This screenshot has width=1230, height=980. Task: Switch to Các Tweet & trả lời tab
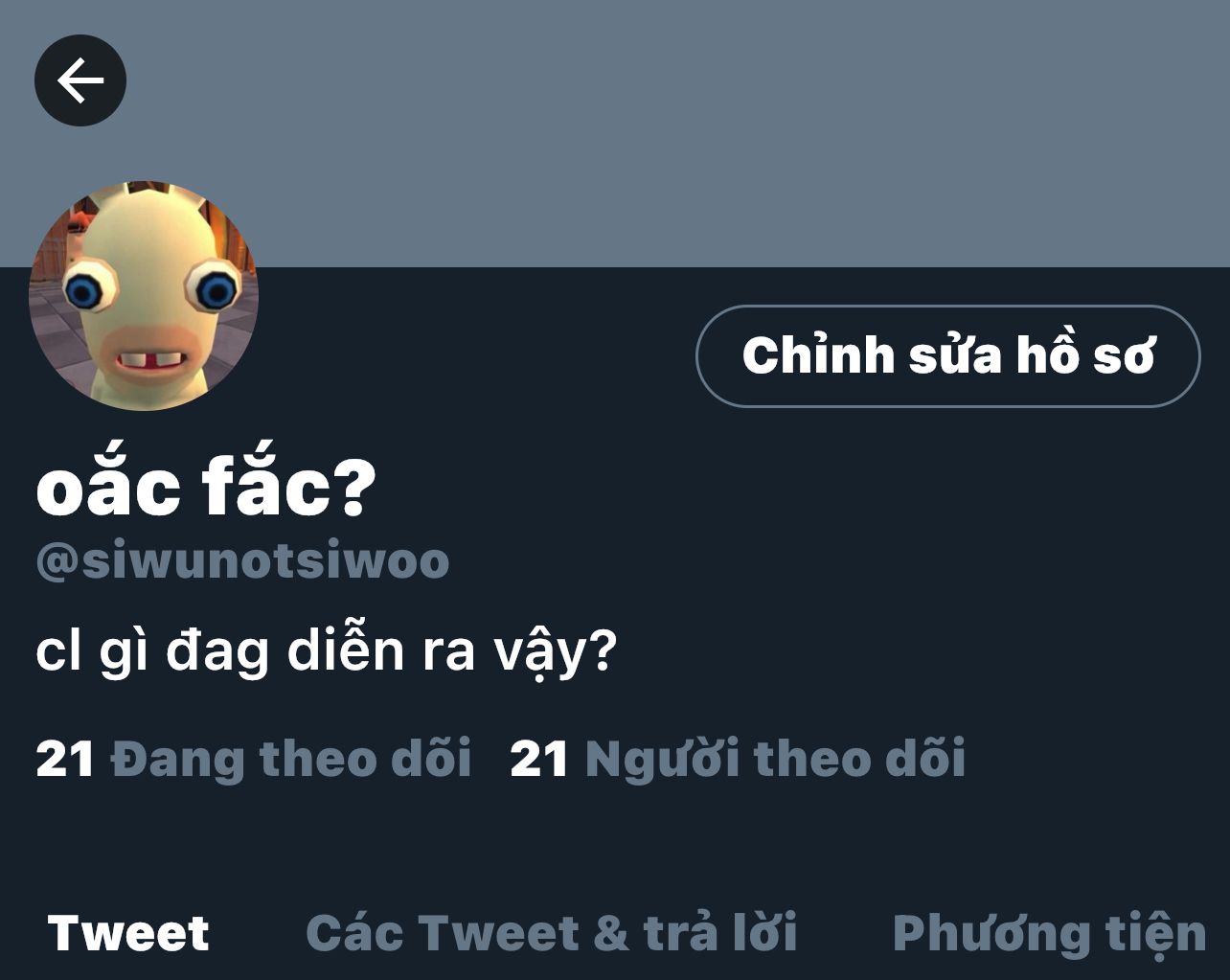552,932
